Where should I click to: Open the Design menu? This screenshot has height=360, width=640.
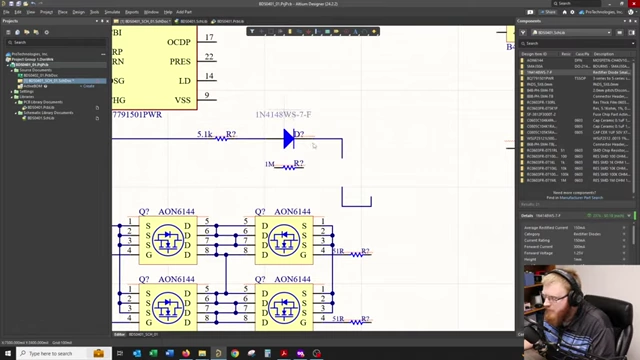pos(78,12)
